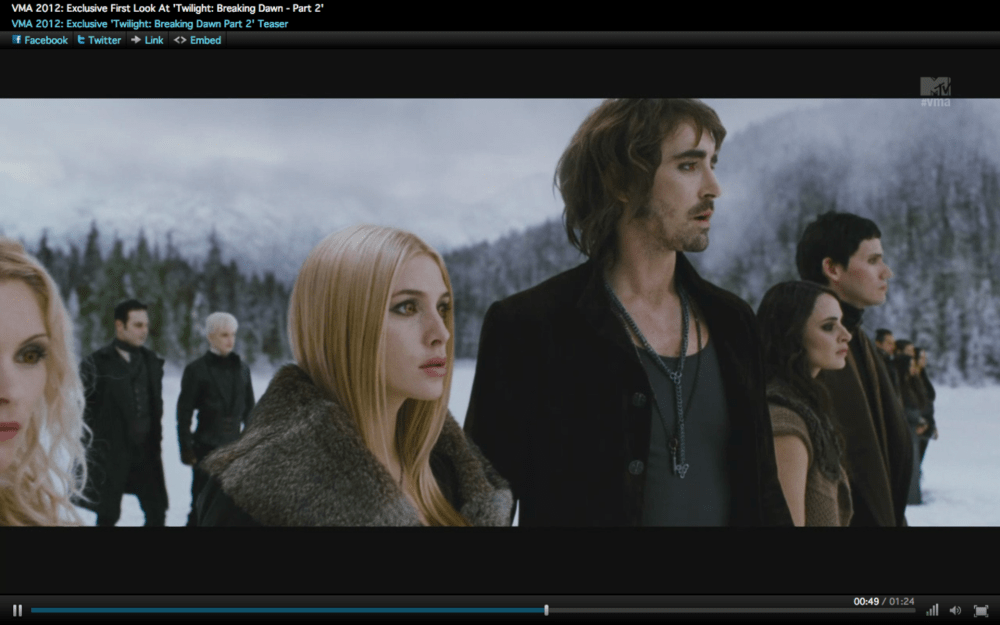Click the Facebook 'f' logo icon
Screen dimensions: 1000x625
16,40
